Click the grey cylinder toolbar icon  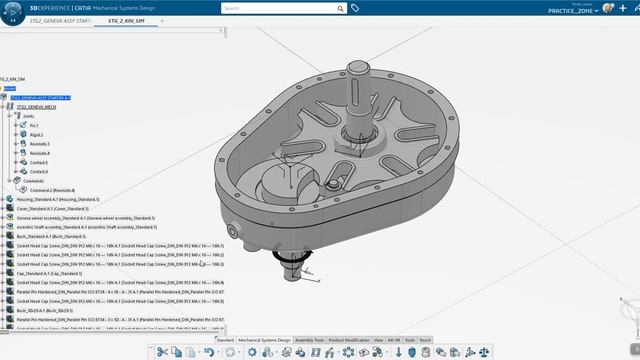click(x=426, y=352)
